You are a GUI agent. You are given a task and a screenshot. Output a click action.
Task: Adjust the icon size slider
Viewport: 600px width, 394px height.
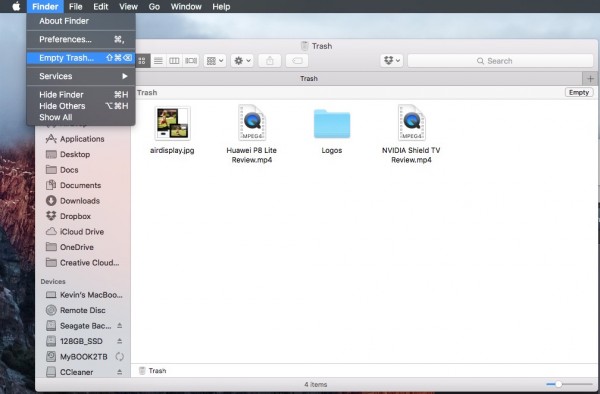click(569, 384)
